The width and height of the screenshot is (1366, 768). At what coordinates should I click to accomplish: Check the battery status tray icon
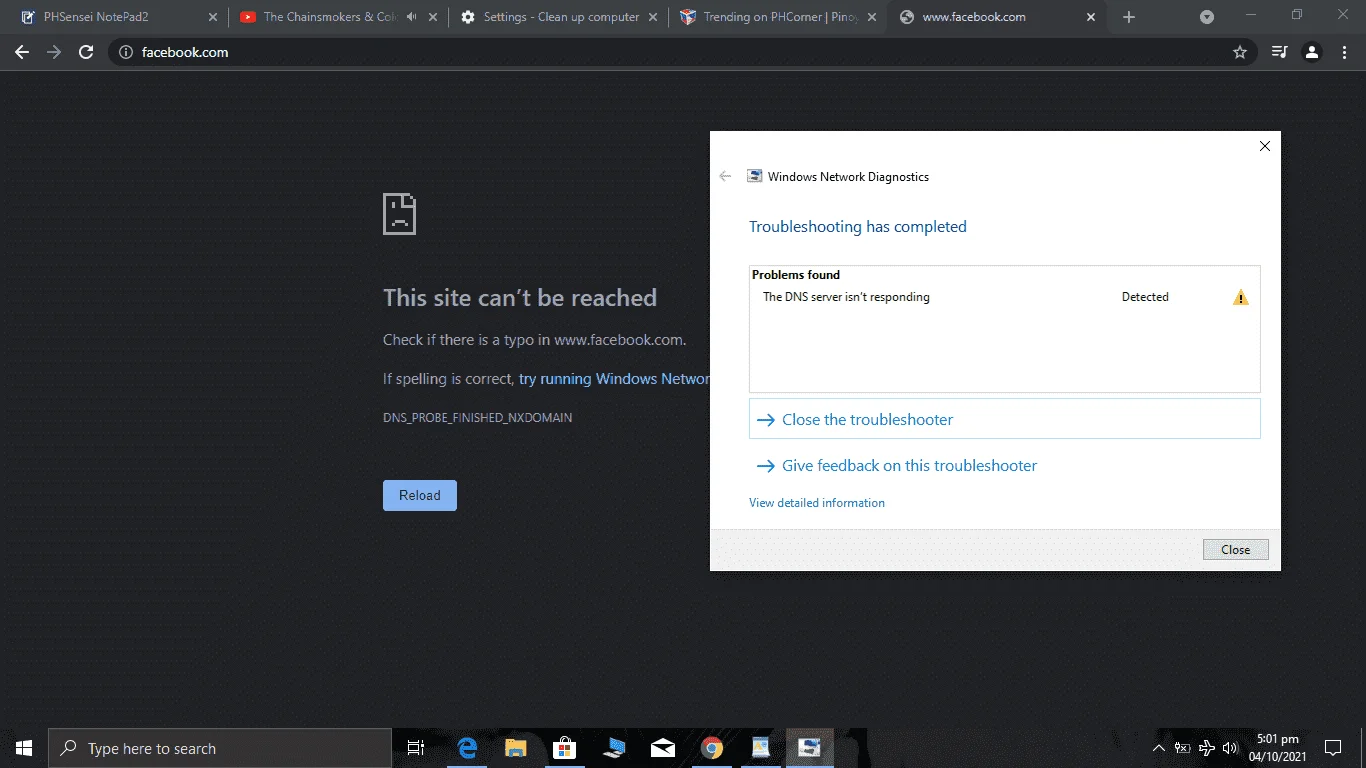point(1183,748)
